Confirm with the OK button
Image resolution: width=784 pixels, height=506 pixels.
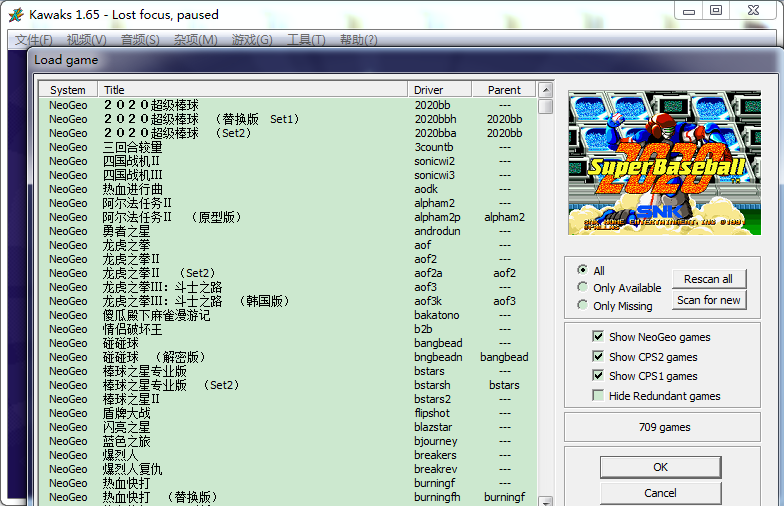coord(660,467)
